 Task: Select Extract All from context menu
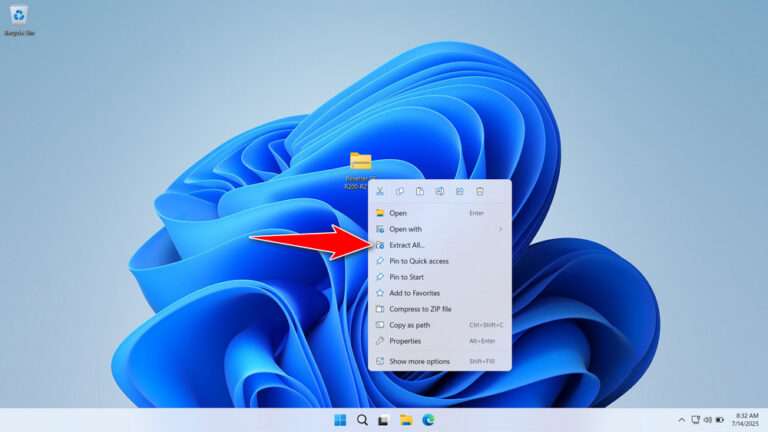coord(407,245)
